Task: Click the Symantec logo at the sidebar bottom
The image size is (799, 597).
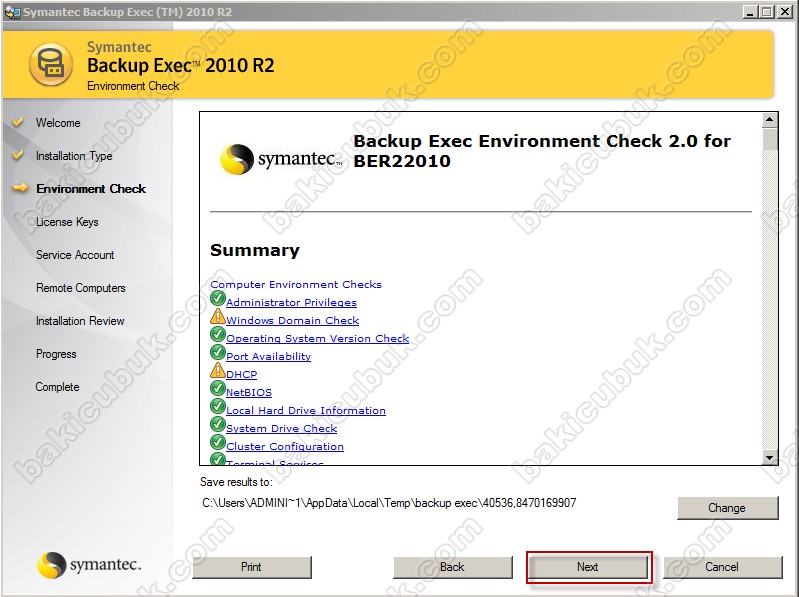Action: click(x=89, y=565)
